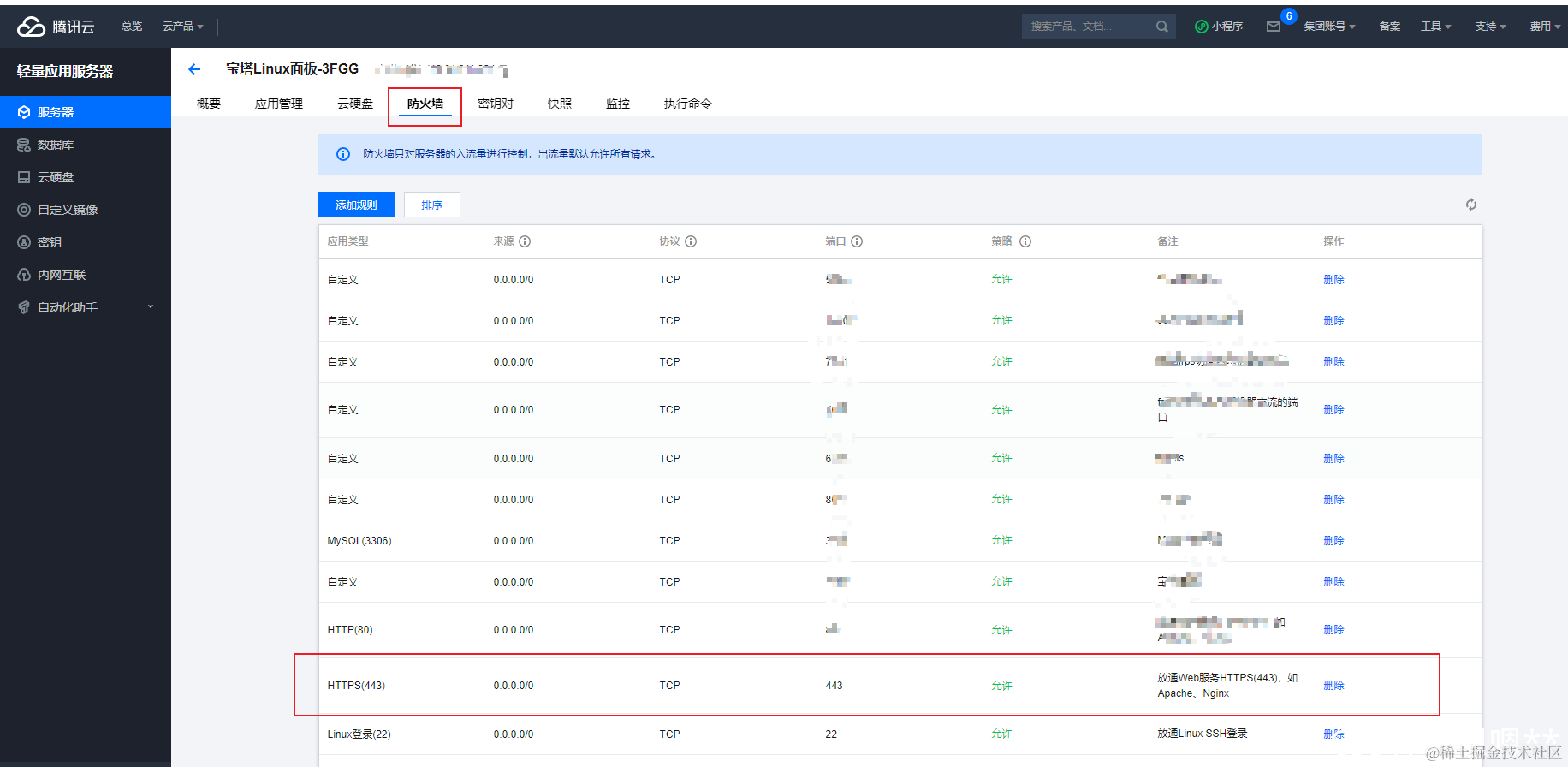Click the 云硬盘 sidebar icon
This screenshot has width=1568, height=767.
24,177
